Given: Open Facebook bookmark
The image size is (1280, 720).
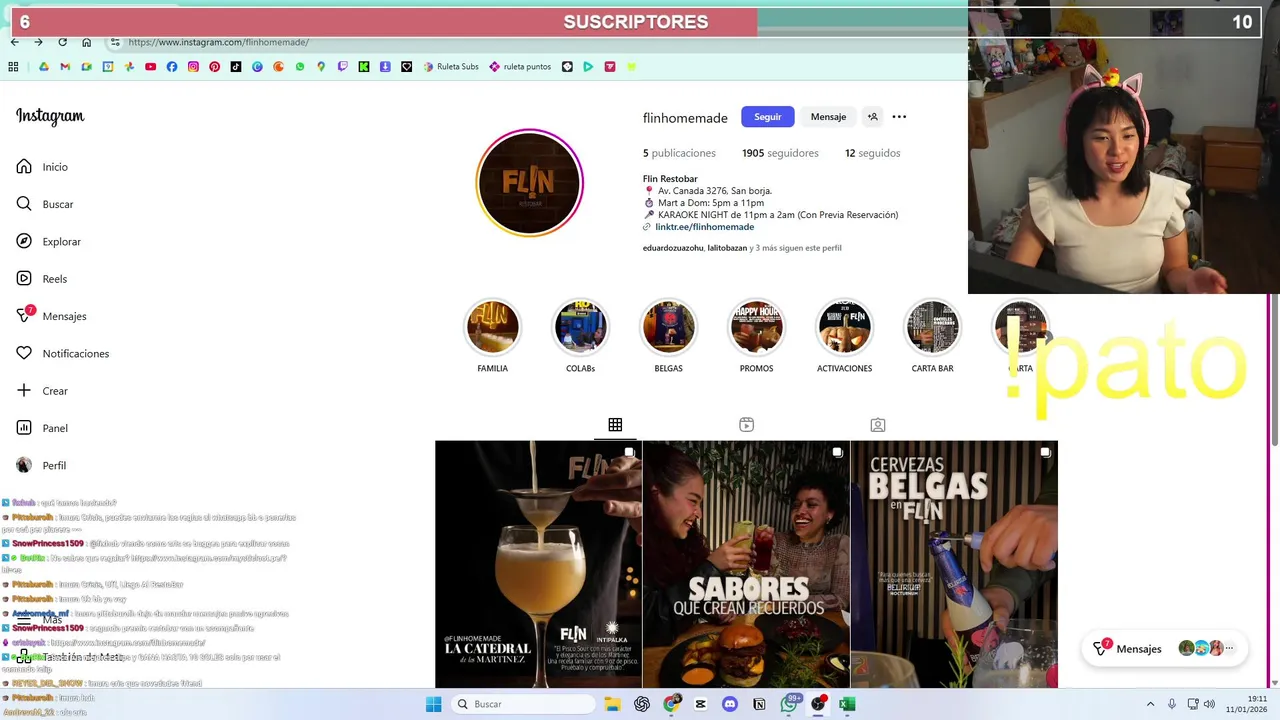Looking at the screenshot, I should coord(172,67).
